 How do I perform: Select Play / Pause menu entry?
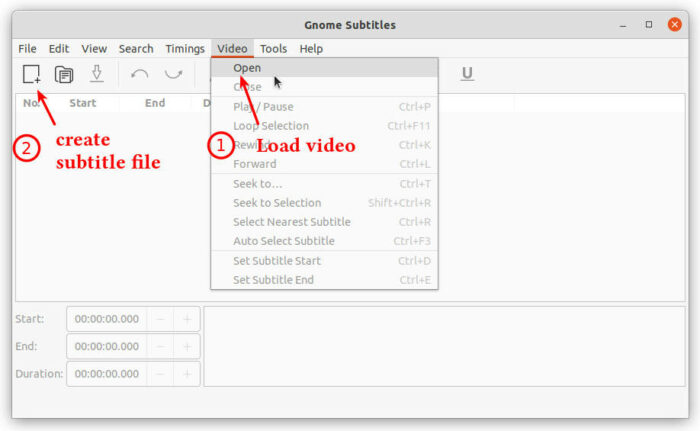[x=324, y=107]
